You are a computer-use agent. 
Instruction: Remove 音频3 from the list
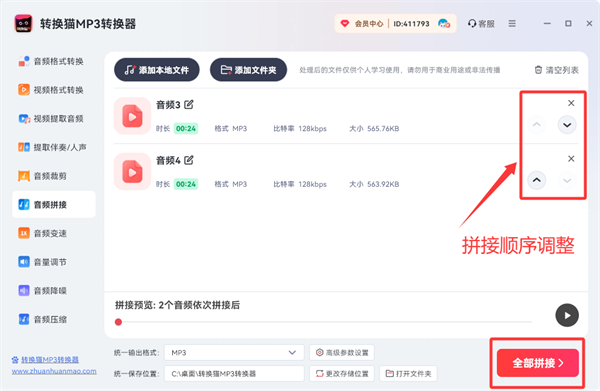click(x=571, y=103)
